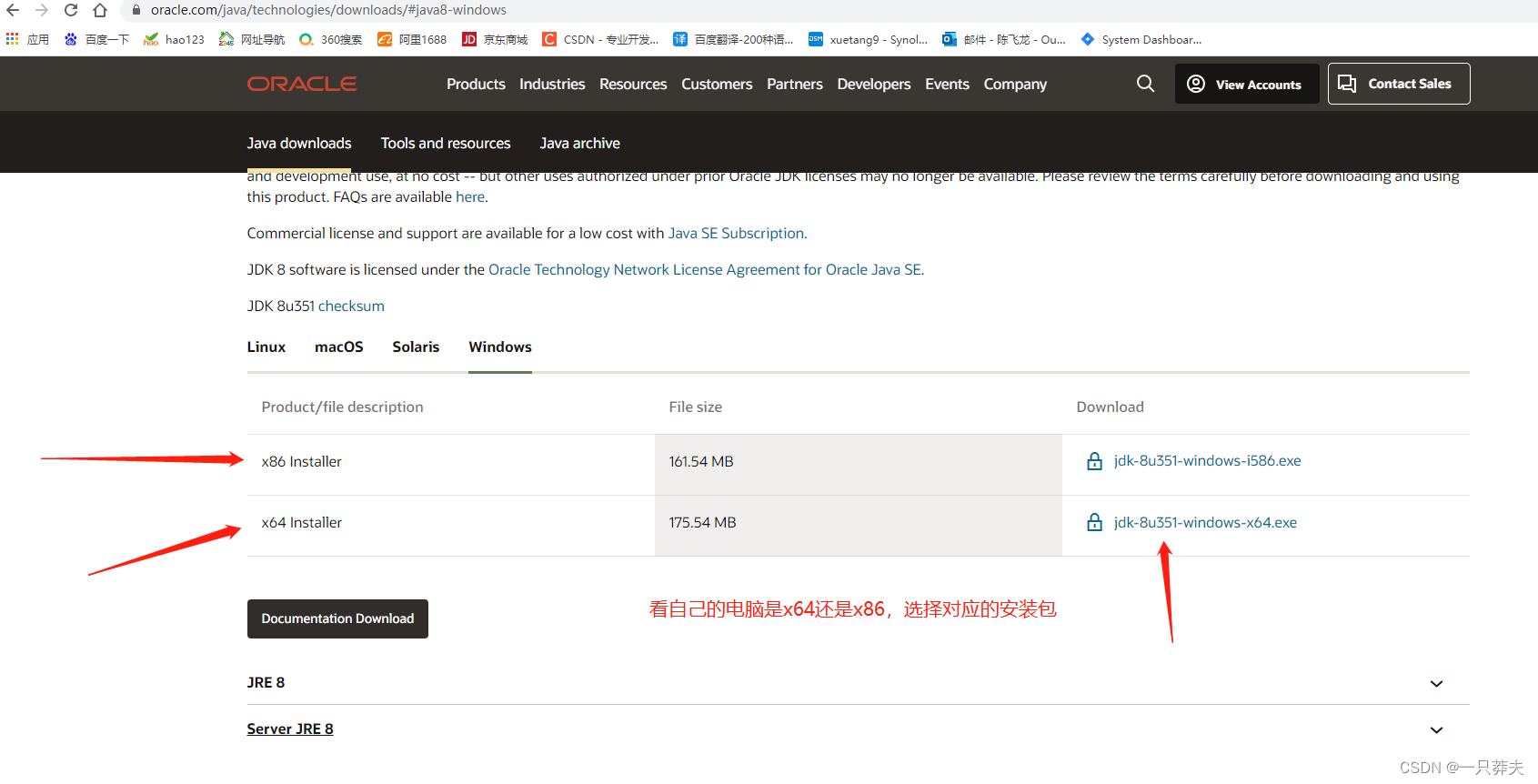The height and width of the screenshot is (784, 1538).
Task: Click lock icon beside i586 download
Action: coord(1095,461)
